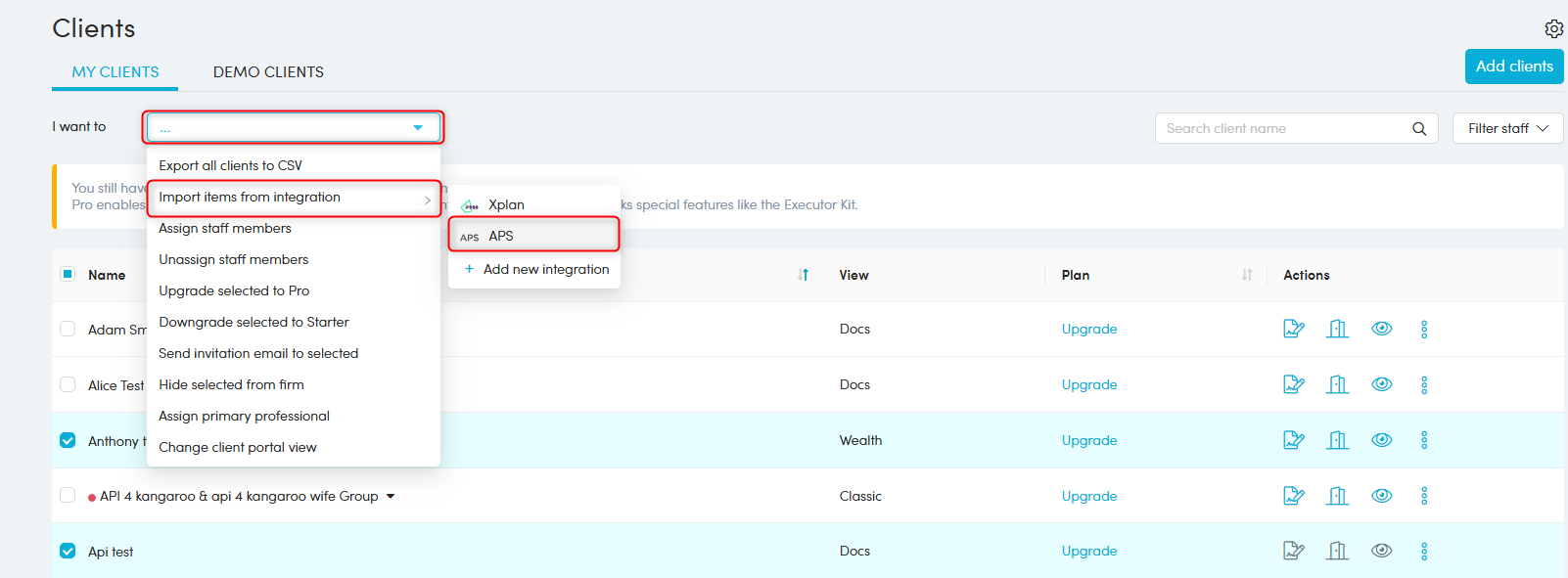
Task: Click the Name column sort arrow icon
Action: pyautogui.click(x=804, y=275)
